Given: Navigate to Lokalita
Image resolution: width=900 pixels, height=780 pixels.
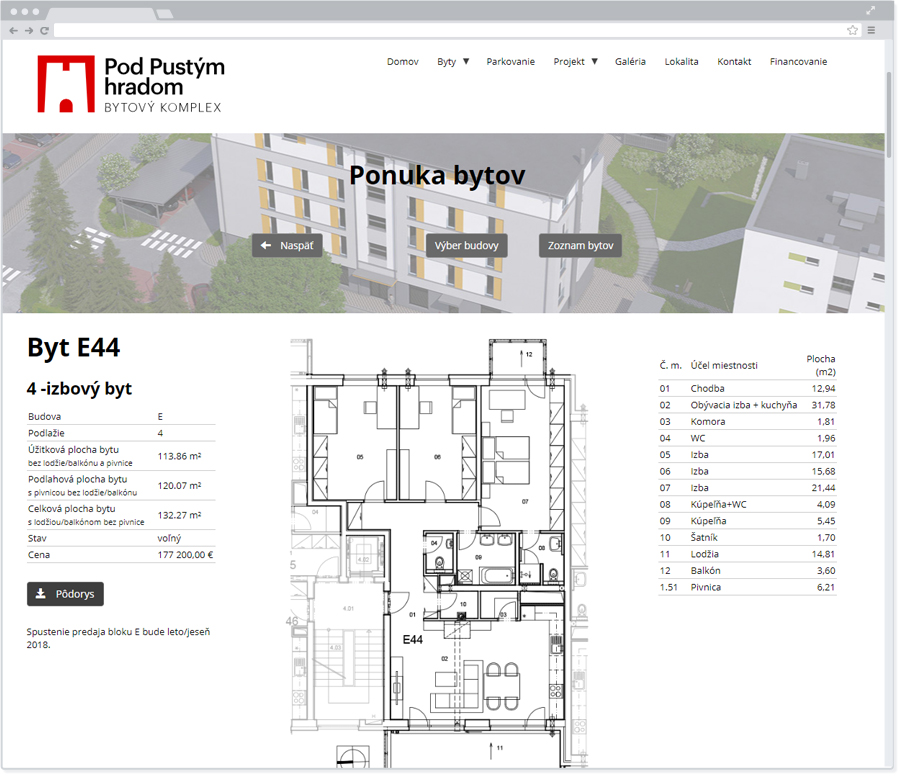Looking at the screenshot, I should pos(681,62).
